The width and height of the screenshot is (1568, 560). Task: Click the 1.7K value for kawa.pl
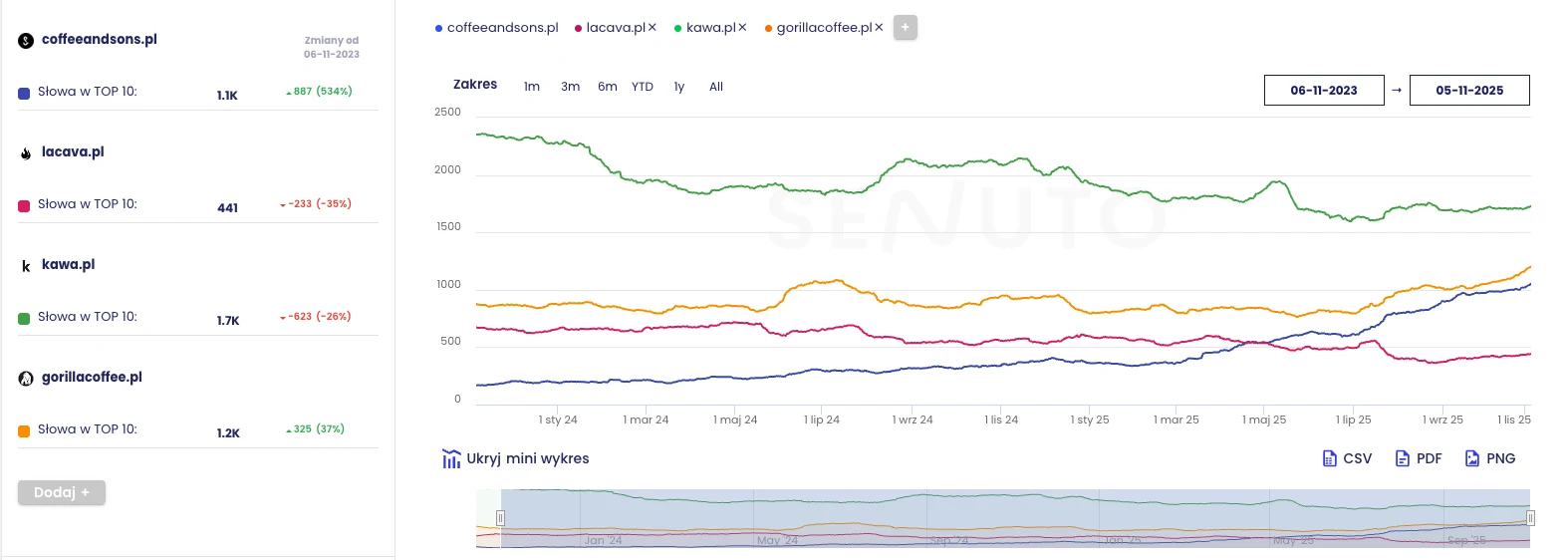[228, 321]
